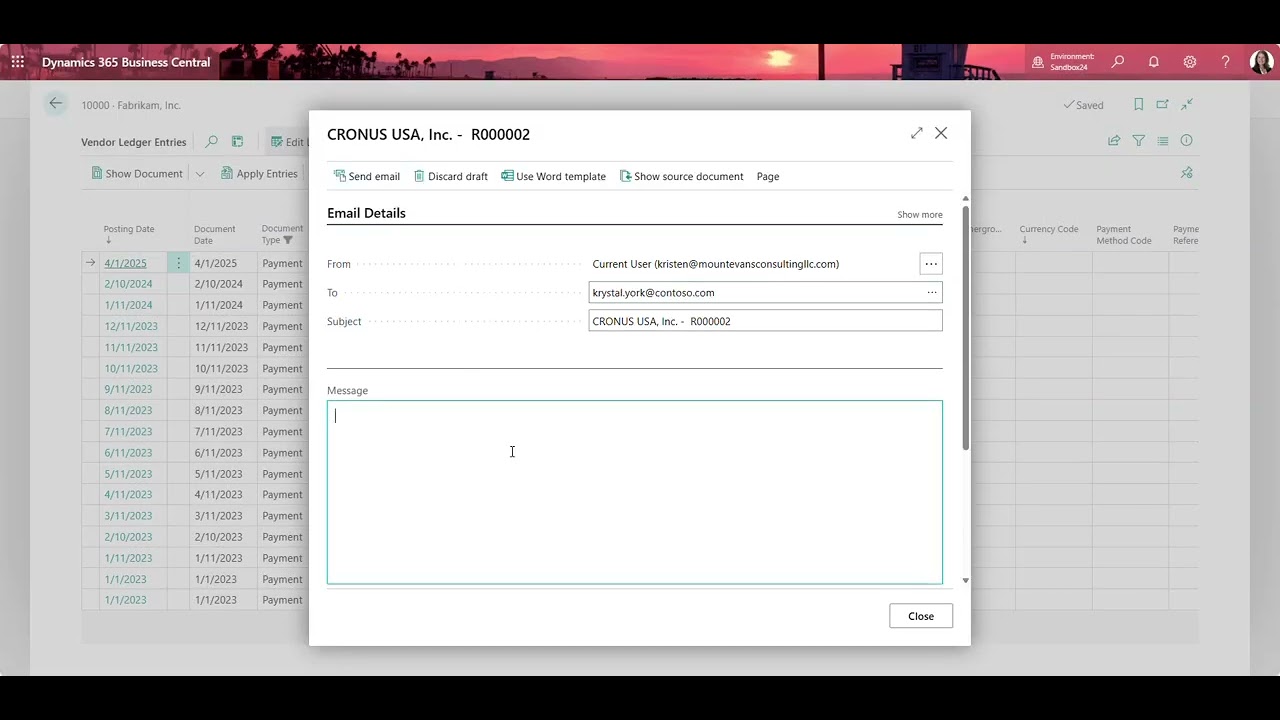Open the filter pane funnel icon
The image size is (1280, 720).
[x=1138, y=141]
